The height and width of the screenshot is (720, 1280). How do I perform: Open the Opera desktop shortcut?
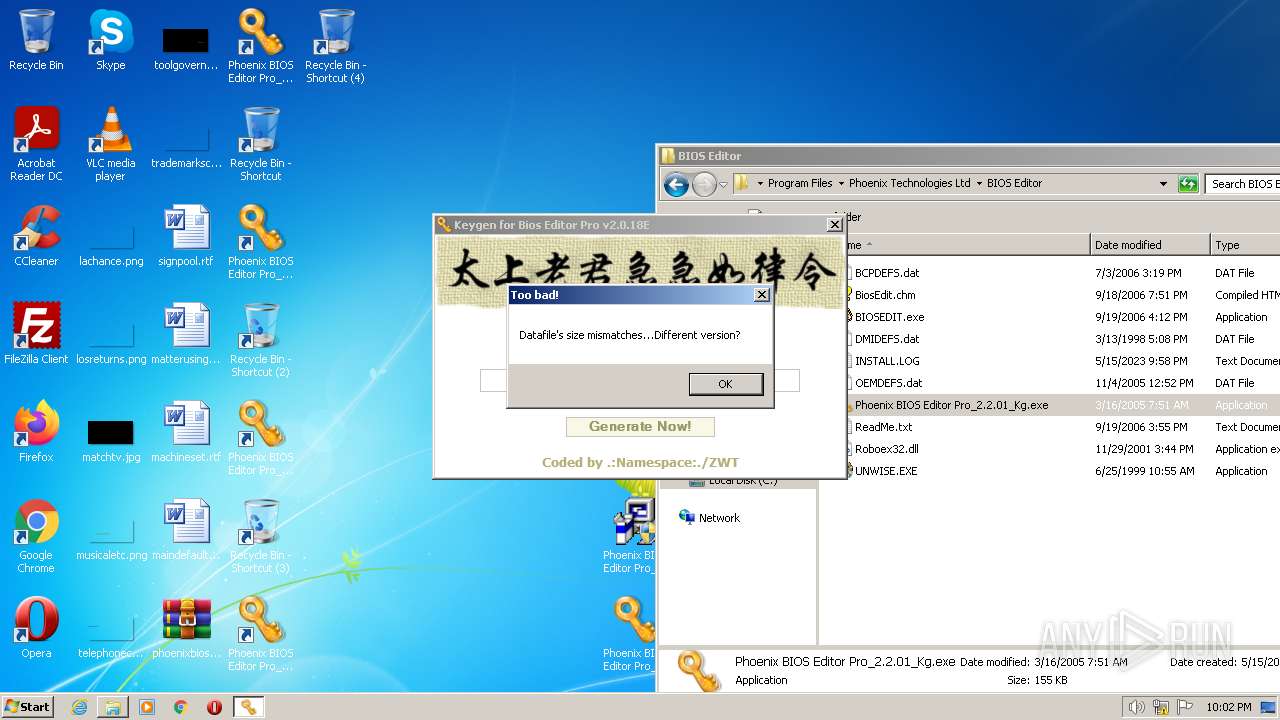click(x=36, y=629)
